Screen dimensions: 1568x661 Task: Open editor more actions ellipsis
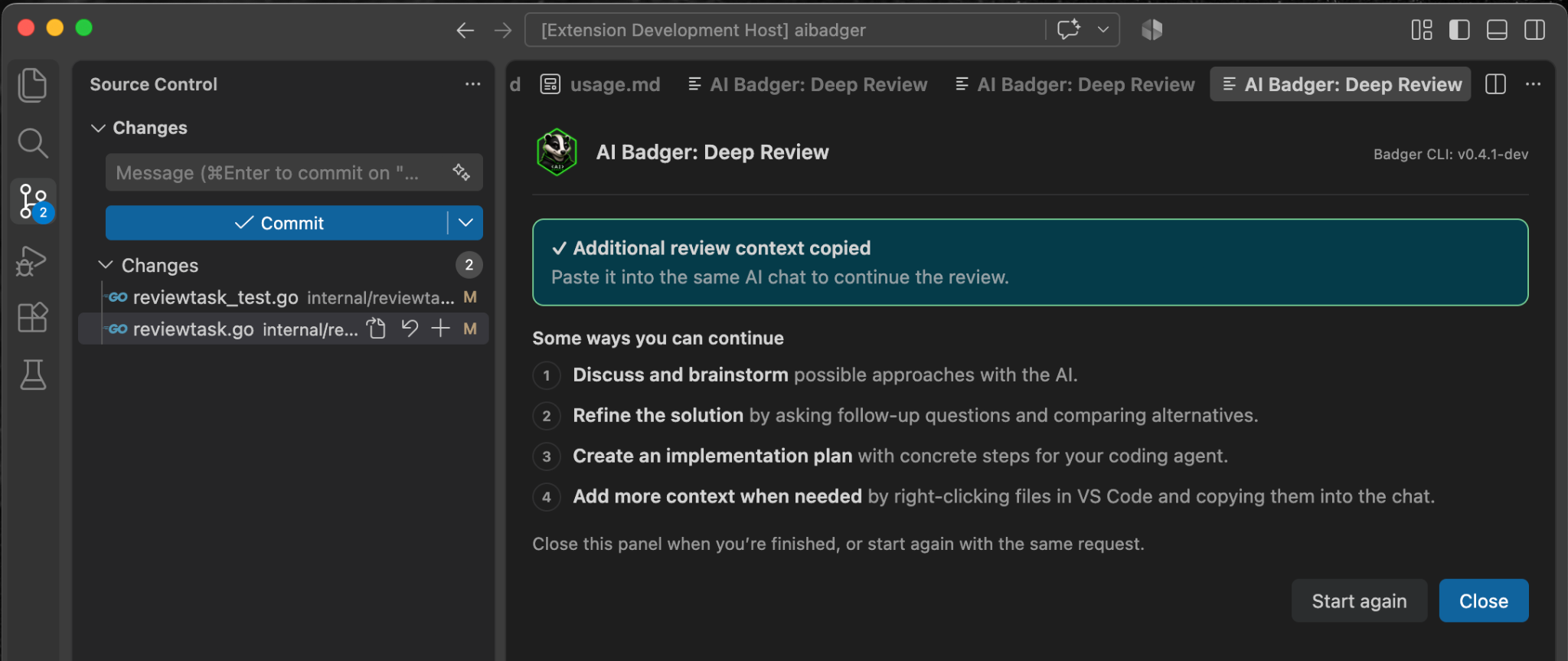click(1533, 84)
